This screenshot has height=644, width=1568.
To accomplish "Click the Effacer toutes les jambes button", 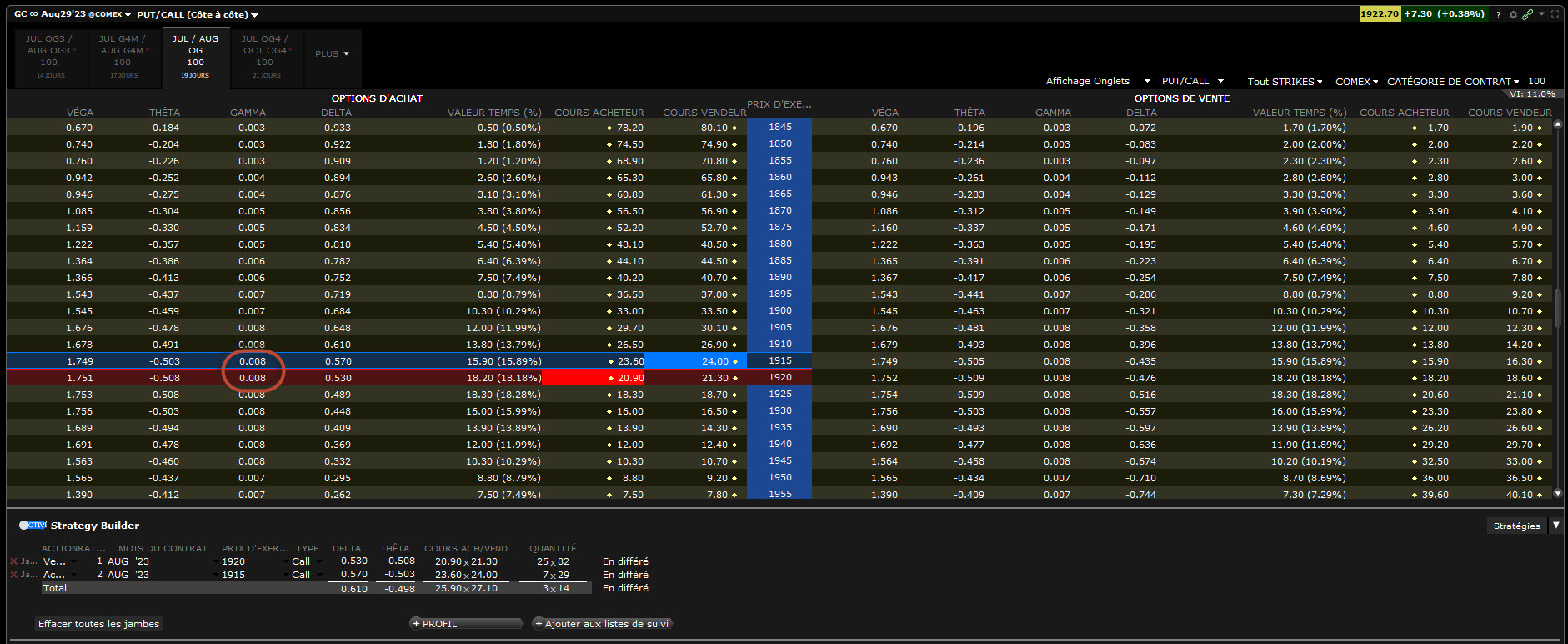I will 98,624.
